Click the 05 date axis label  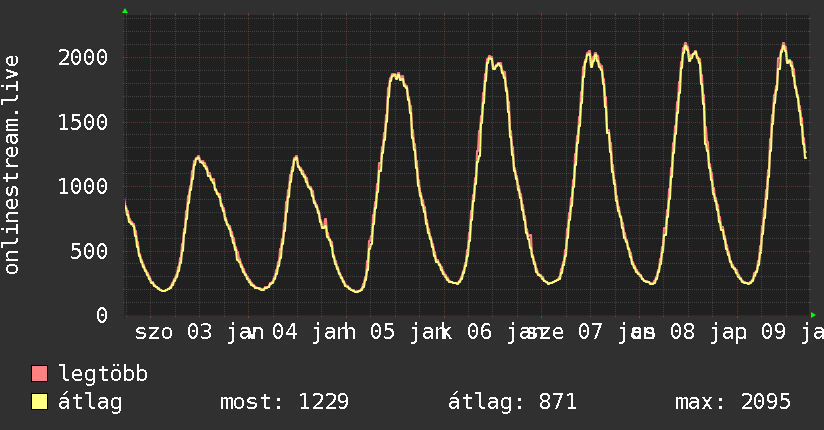(383, 332)
